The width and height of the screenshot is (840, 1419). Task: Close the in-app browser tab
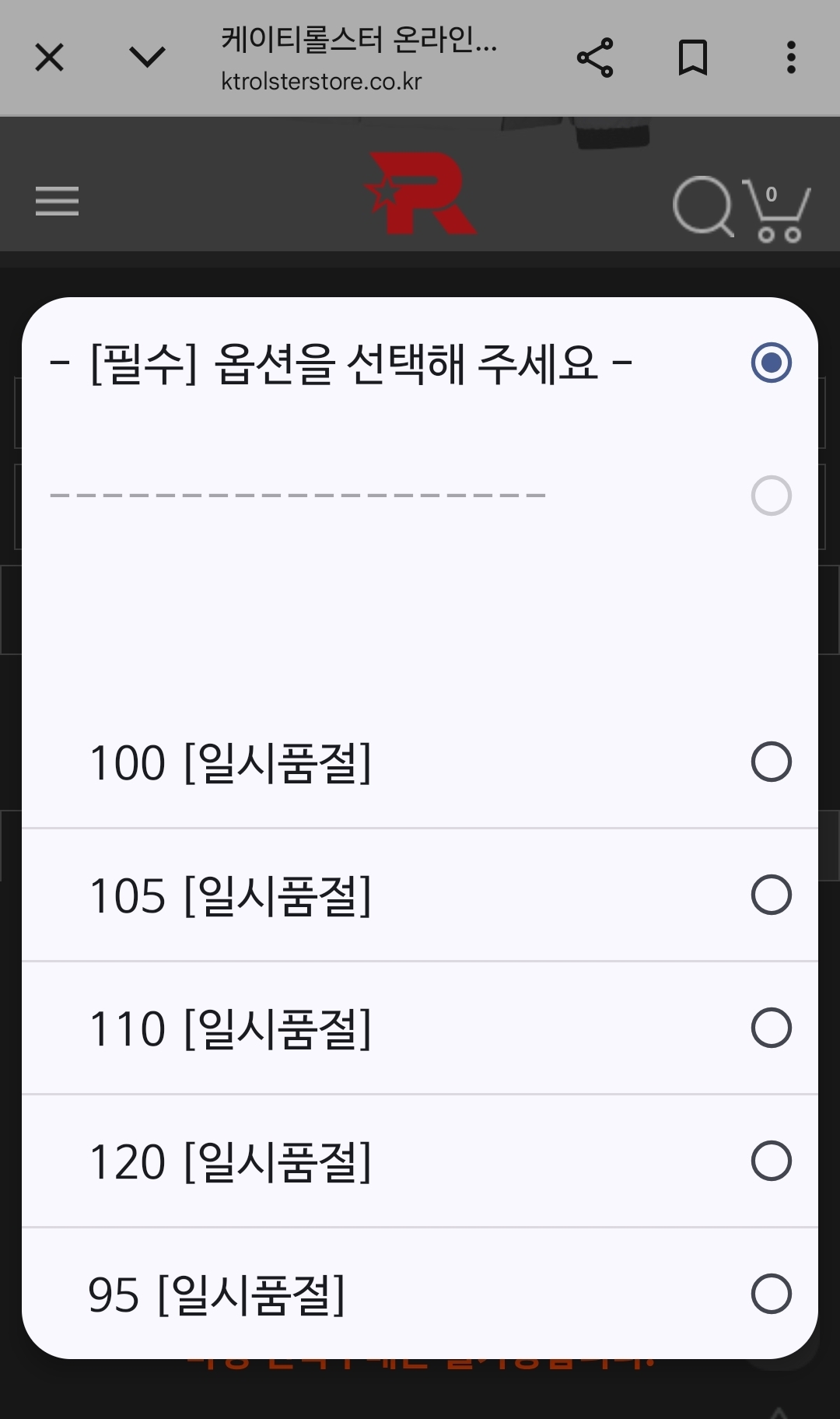point(50,58)
